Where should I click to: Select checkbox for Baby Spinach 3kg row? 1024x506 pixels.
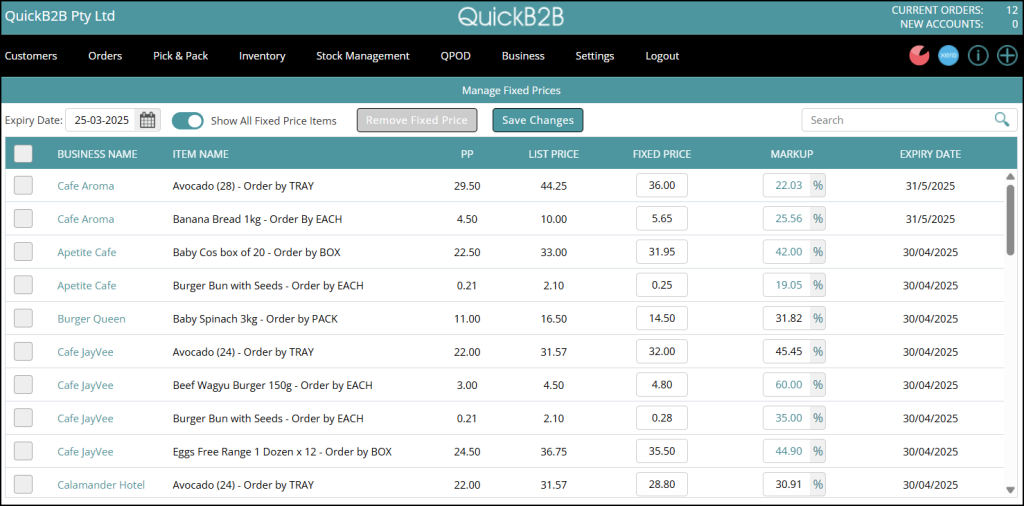[x=24, y=319]
